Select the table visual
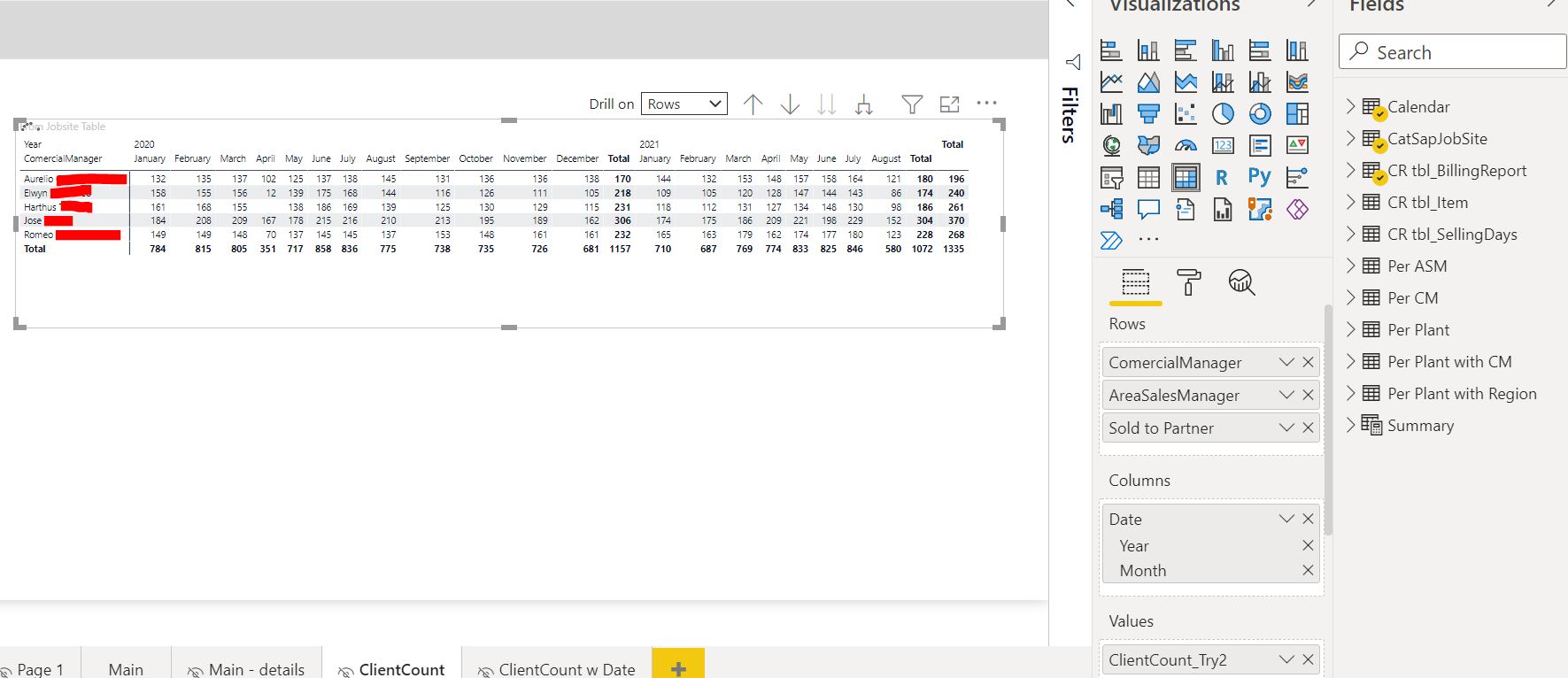This screenshot has width=1568, height=678. [1148, 177]
